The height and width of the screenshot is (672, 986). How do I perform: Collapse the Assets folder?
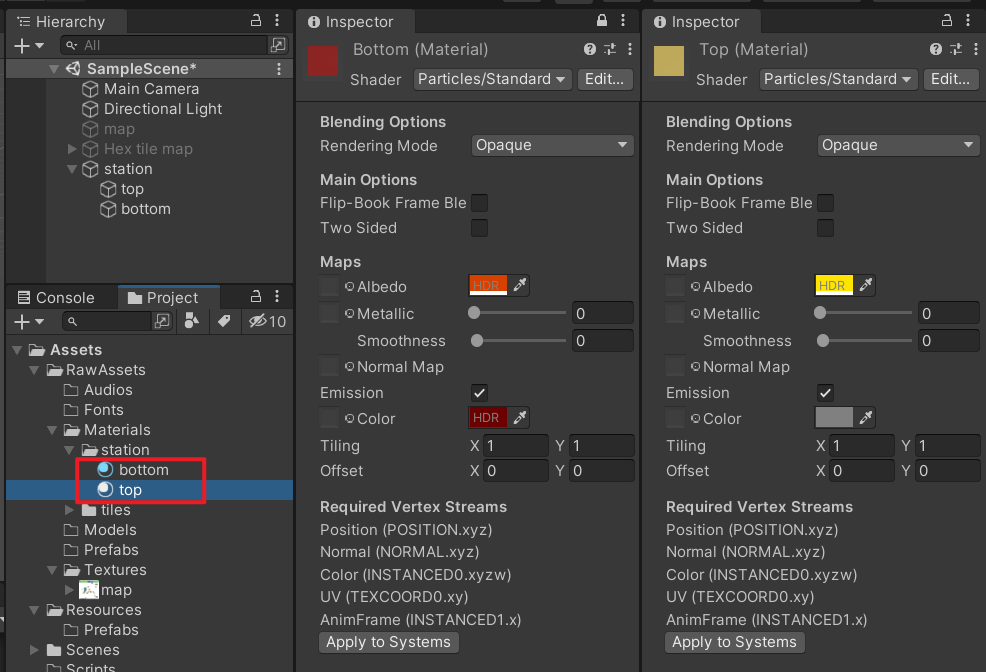point(17,350)
